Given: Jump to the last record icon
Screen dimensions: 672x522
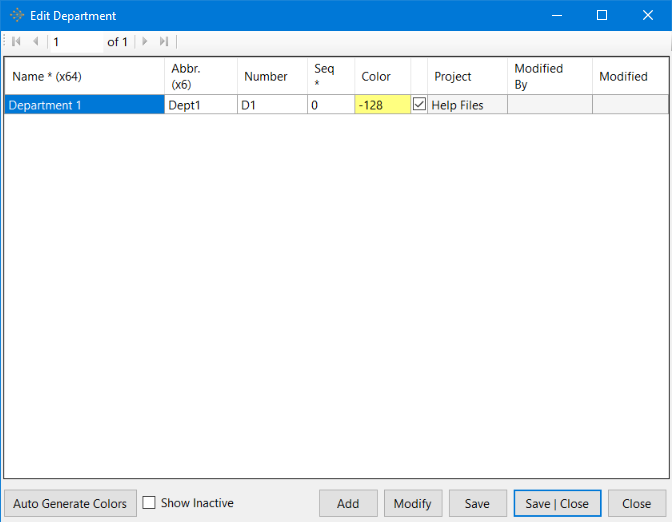Looking at the screenshot, I should click(164, 42).
